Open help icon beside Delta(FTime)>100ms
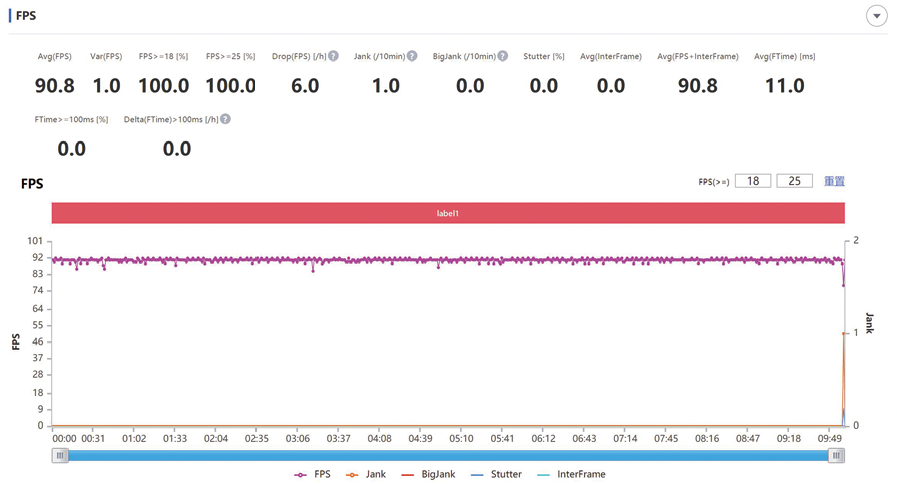The width and height of the screenshot is (897, 484). pyautogui.click(x=225, y=119)
